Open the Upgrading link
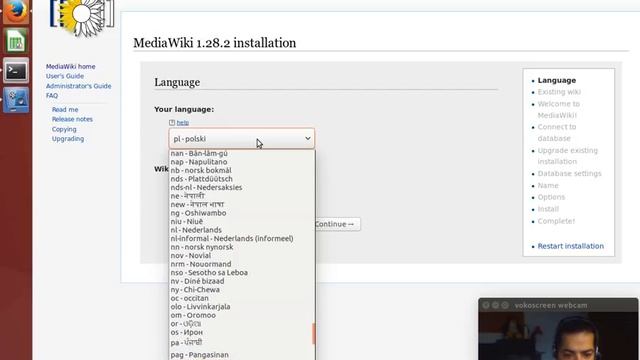640x360 pixels. 68,139
